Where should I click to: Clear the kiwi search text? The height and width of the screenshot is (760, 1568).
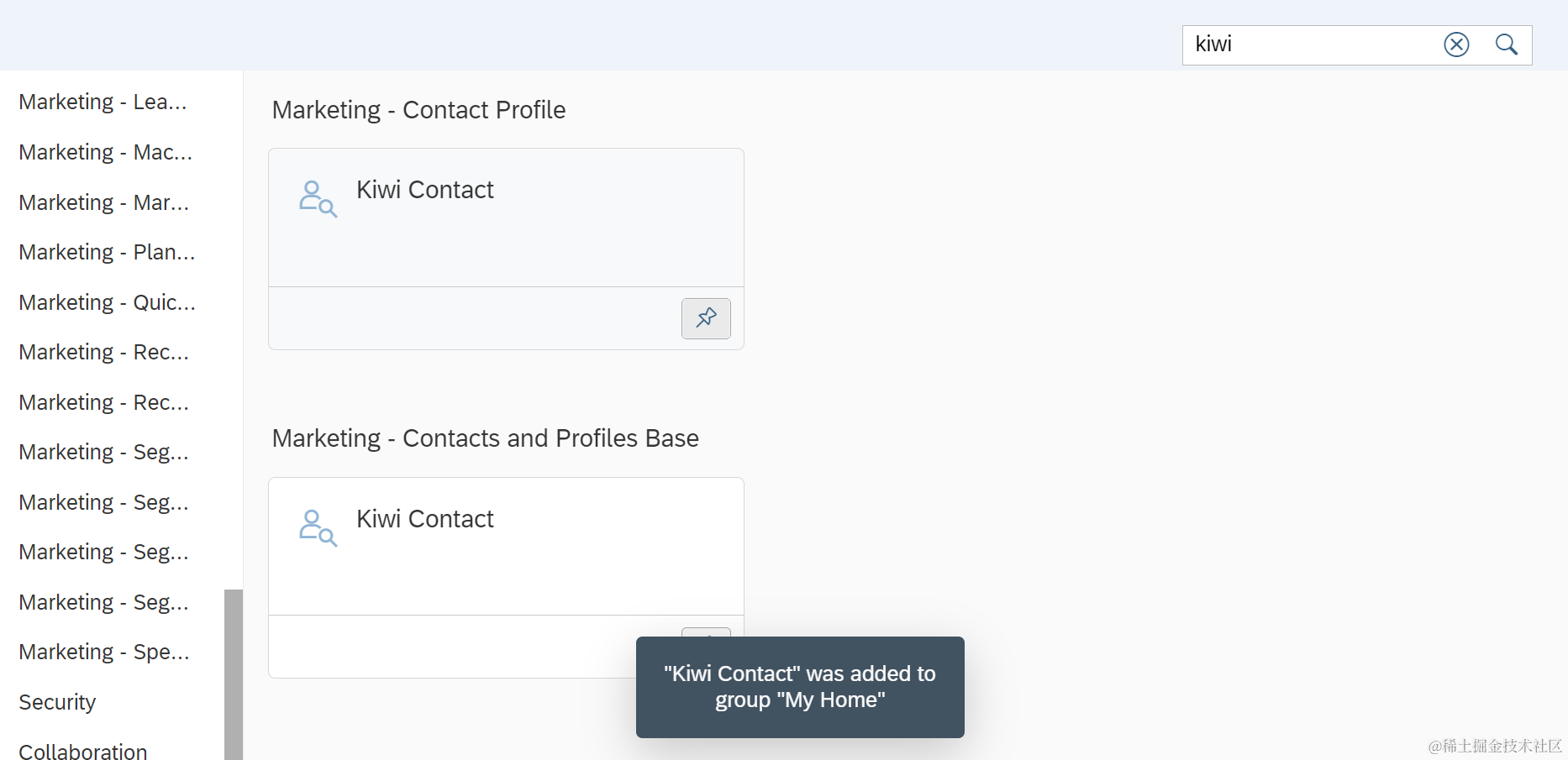1456,45
